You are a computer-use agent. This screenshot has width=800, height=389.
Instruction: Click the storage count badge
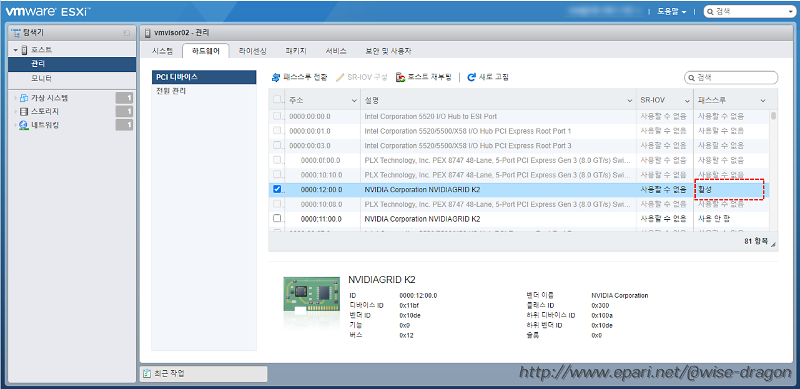tap(124, 111)
